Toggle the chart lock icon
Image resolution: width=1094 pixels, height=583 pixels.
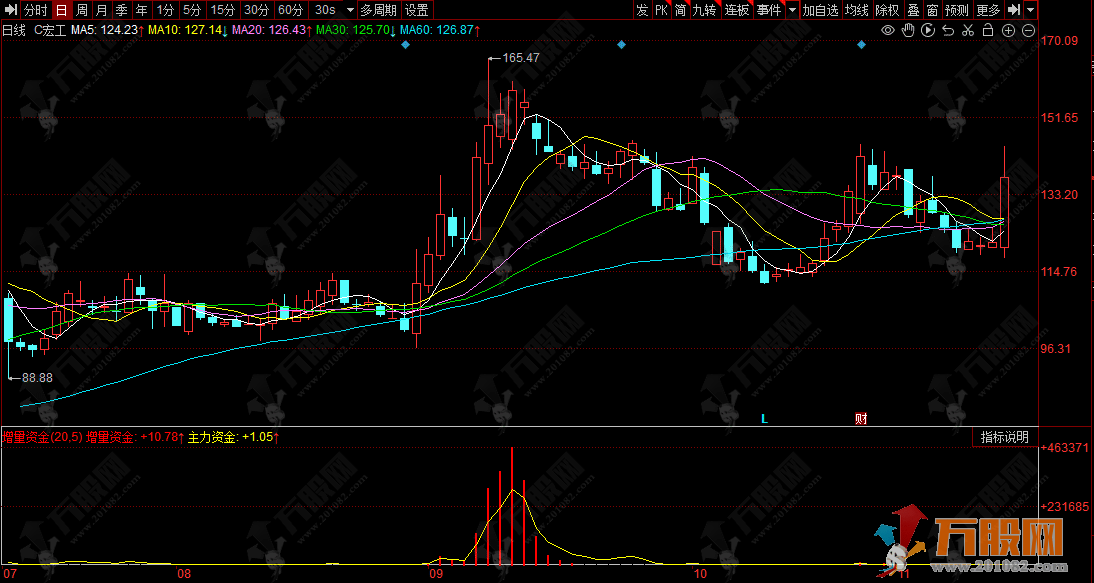click(x=988, y=31)
